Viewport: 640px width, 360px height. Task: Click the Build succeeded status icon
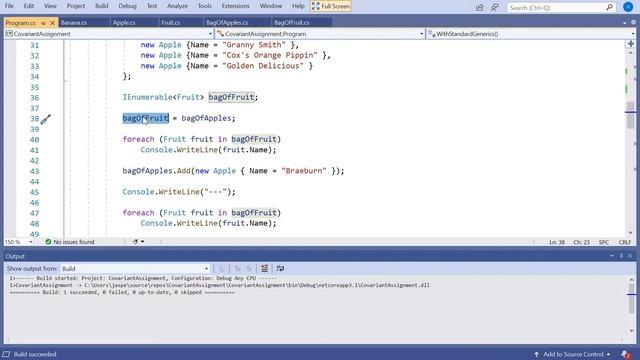7,354
